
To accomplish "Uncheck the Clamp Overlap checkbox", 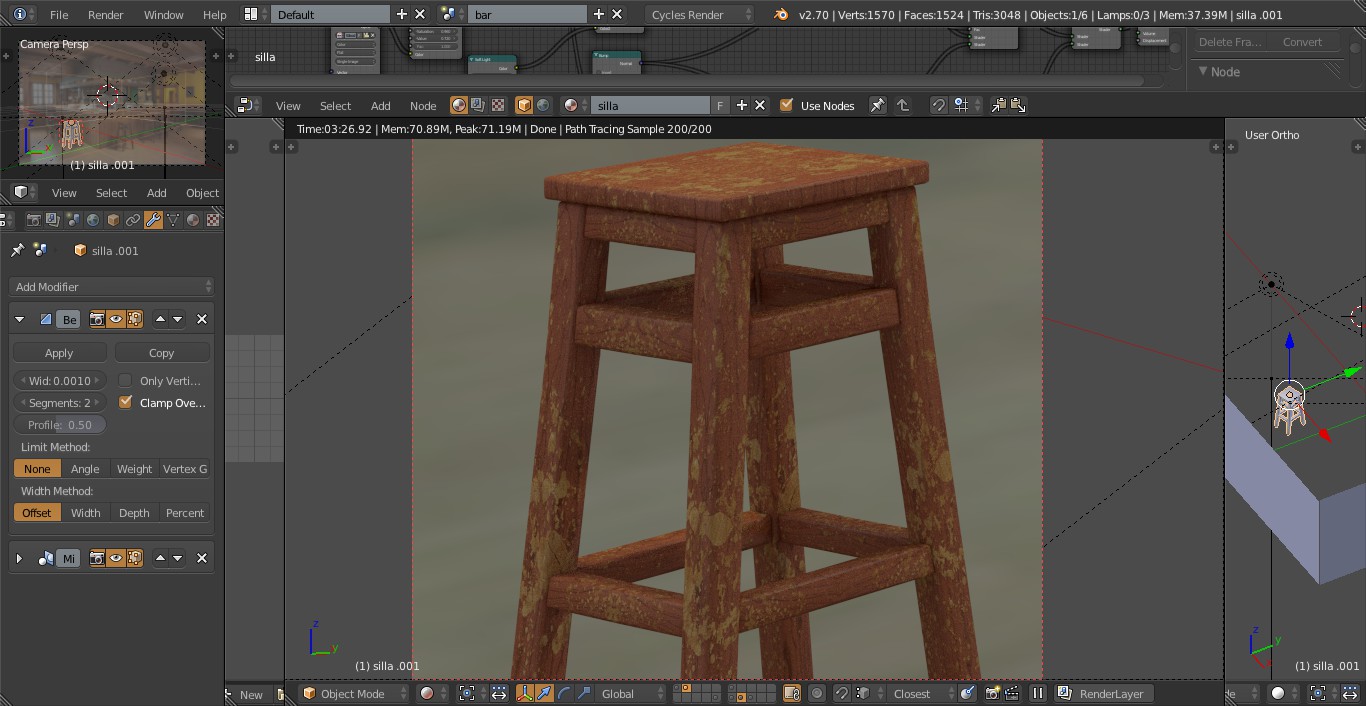I will [x=125, y=402].
